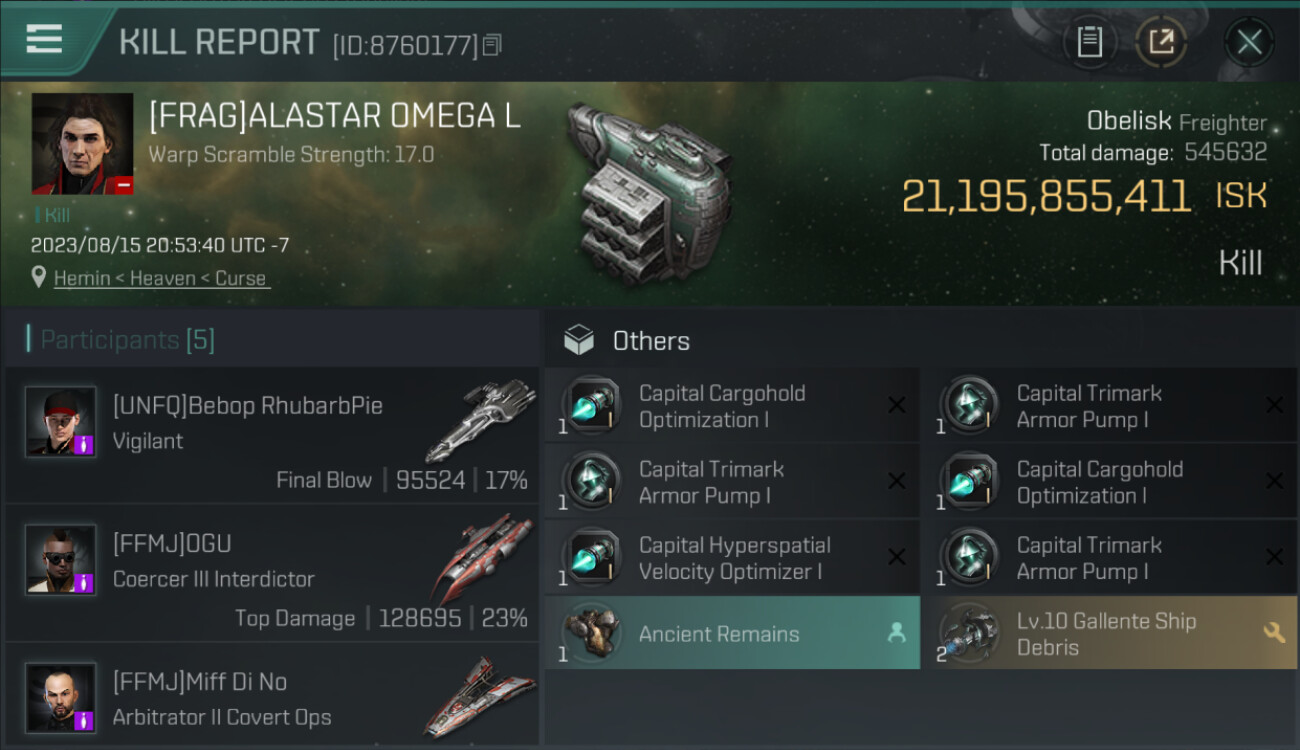Open OGU's pilot portrait
1300x750 pixels.
(61, 559)
